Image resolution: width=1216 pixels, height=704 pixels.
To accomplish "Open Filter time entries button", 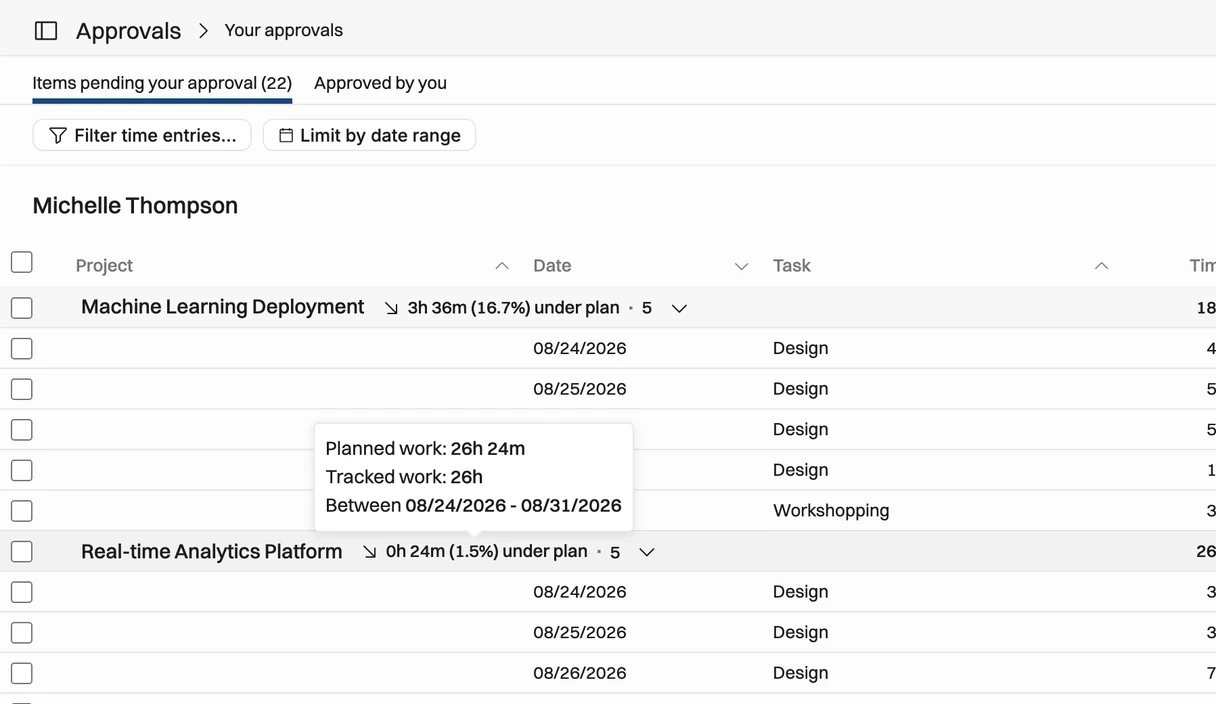I will 142,135.
